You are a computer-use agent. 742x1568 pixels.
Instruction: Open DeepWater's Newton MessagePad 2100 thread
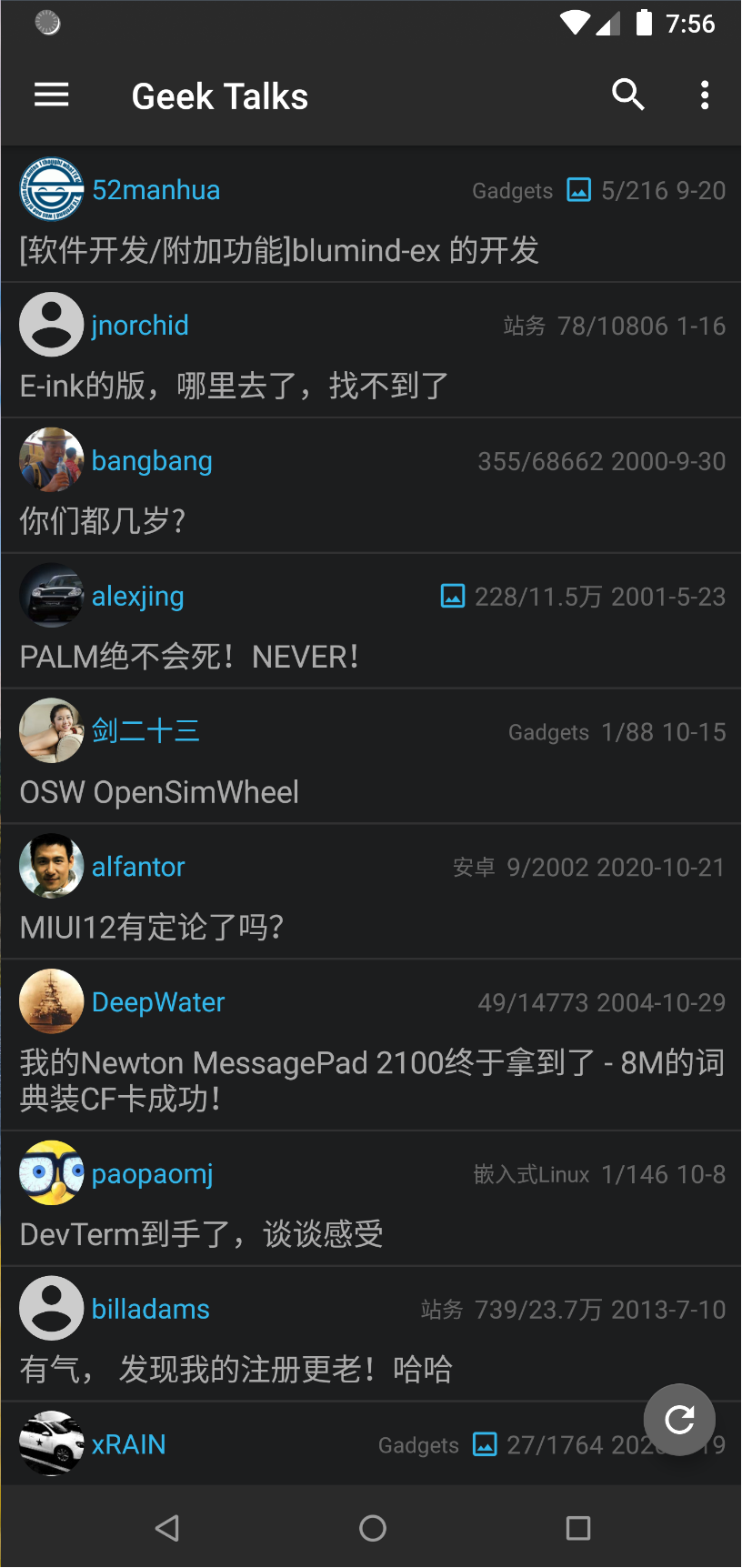[372, 1080]
